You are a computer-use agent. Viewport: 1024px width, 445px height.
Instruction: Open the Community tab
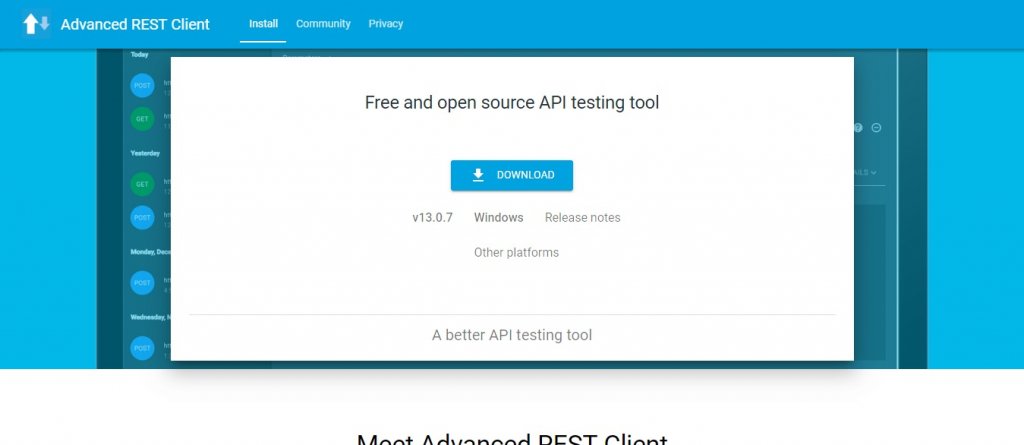(x=323, y=24)
